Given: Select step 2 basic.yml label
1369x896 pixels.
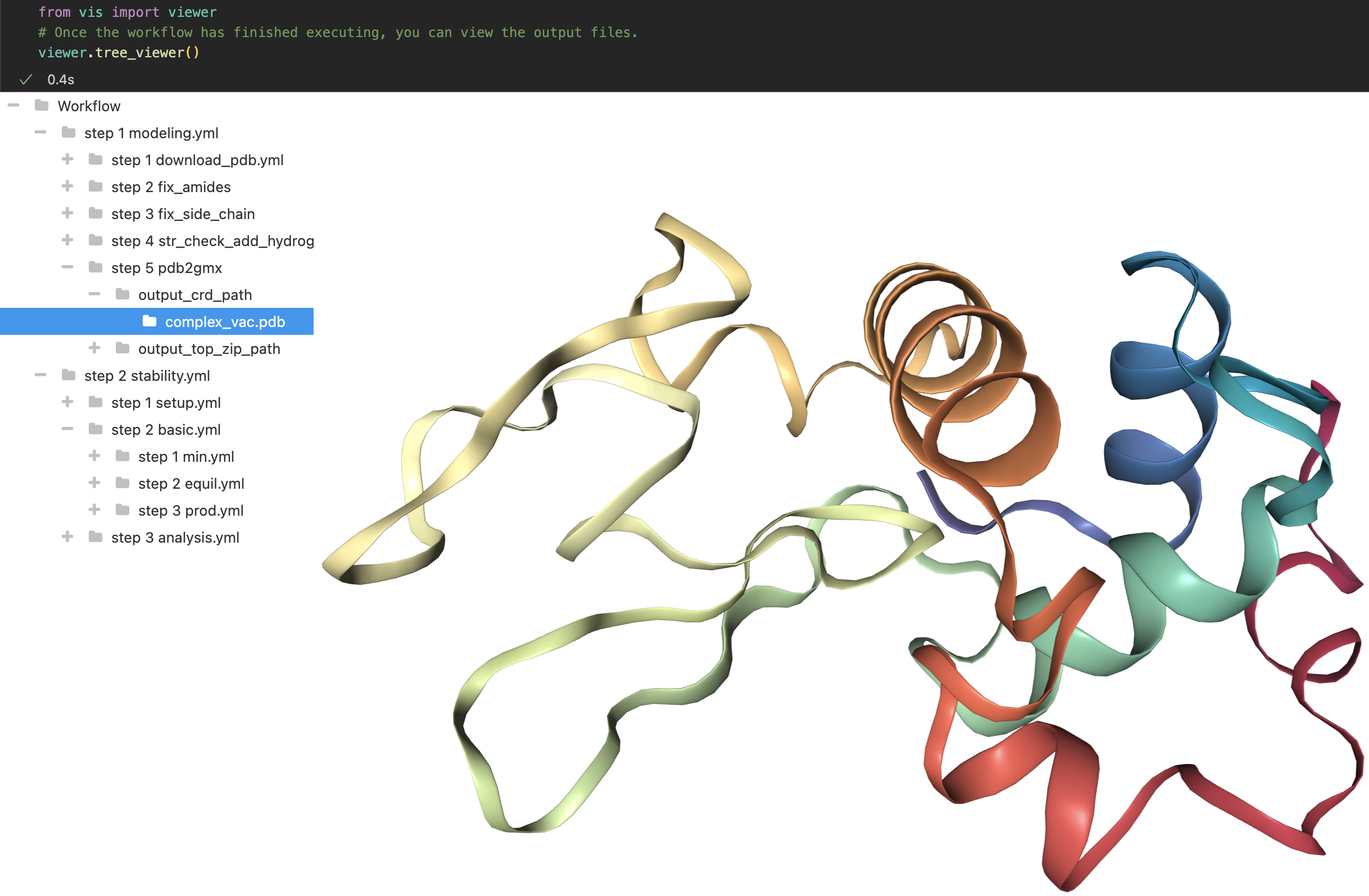Looking at the screenshot, I should tap(166, 430).
